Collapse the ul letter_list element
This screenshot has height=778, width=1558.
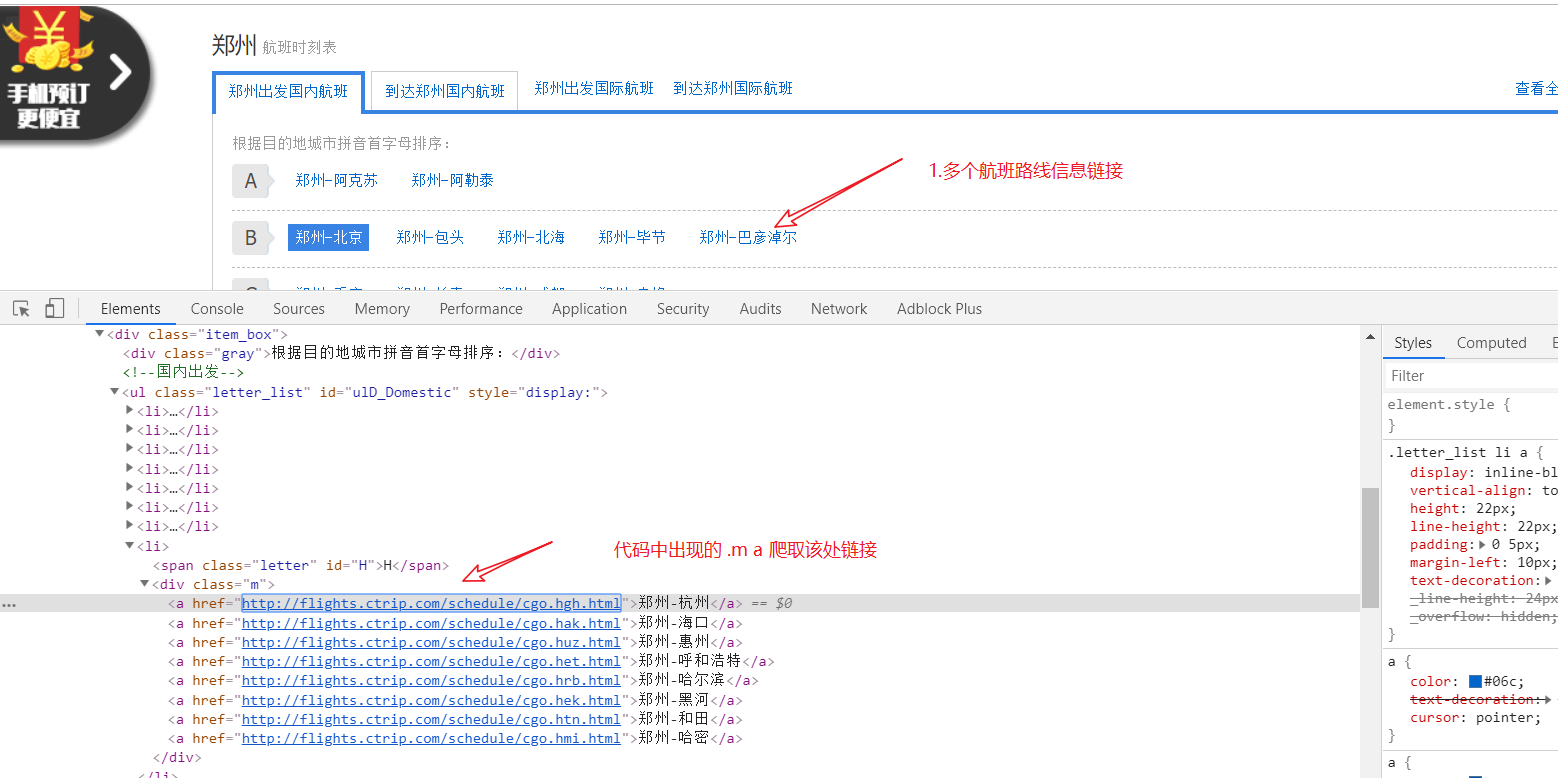(x=114, y=391)
